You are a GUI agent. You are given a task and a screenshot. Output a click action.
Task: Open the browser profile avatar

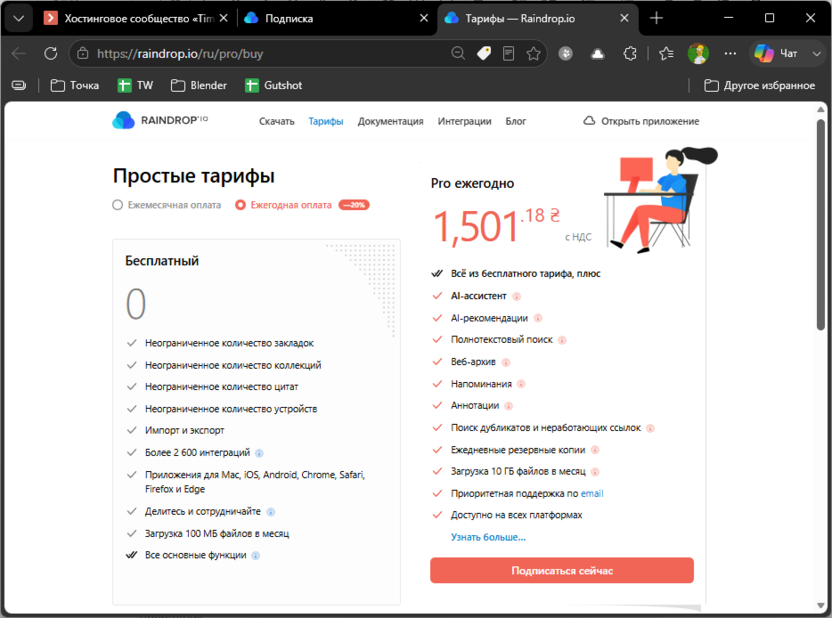click(698, 54)
